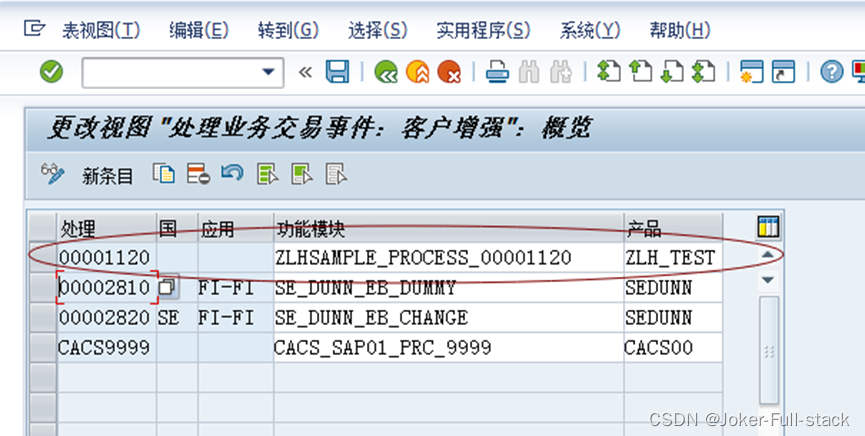Click the generate shortcut icon

point(783,72)
